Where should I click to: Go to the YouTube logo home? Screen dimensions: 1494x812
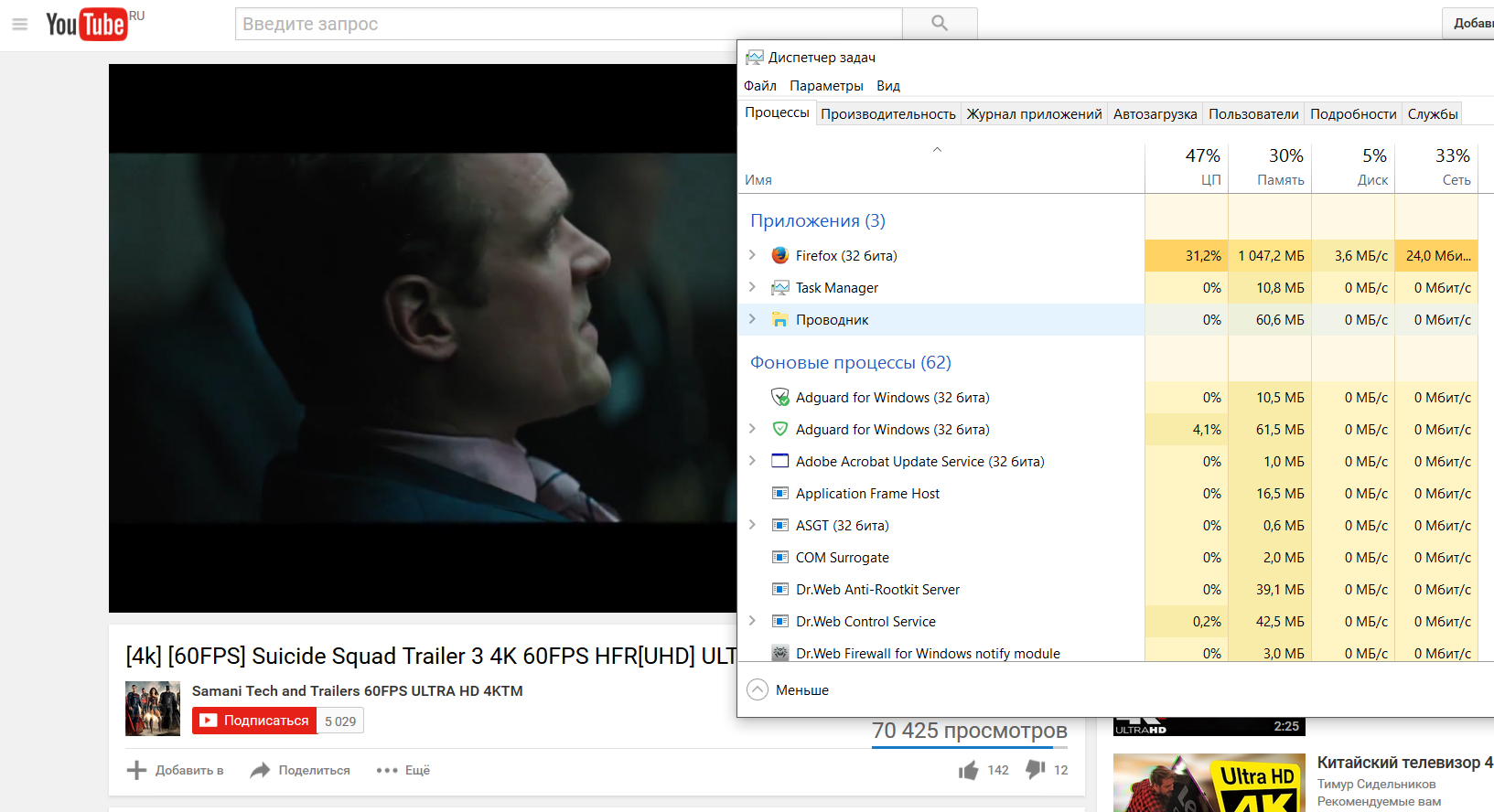(87, 24)
